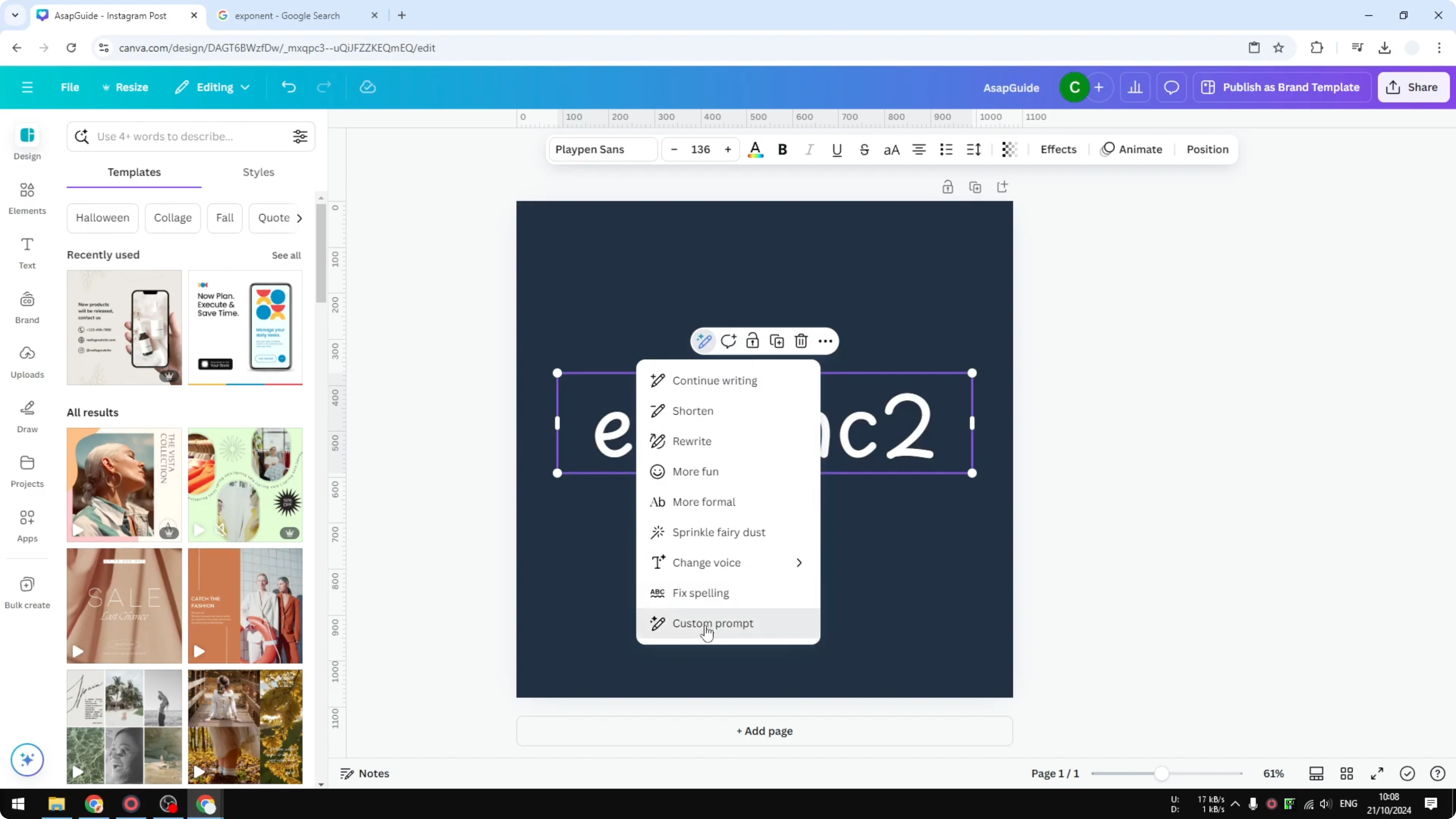Delete the selected text element via trash icon
Screen dimensions: 1456x819
click(801, 341)
